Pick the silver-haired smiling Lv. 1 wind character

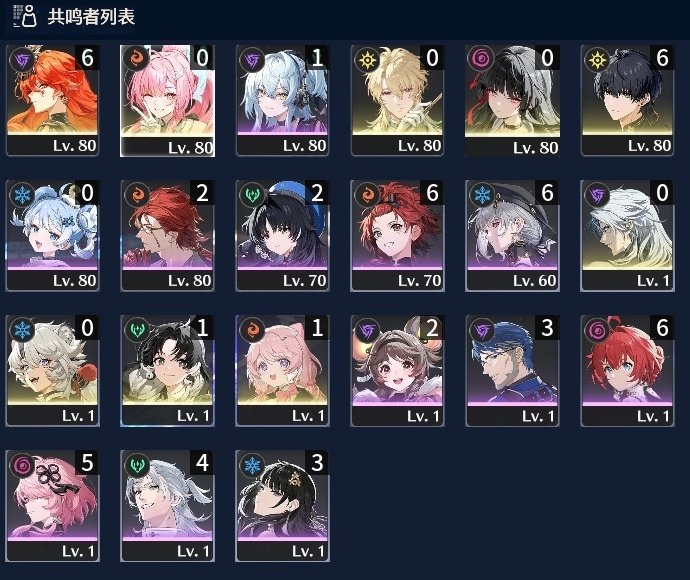[x=168, y=506]
